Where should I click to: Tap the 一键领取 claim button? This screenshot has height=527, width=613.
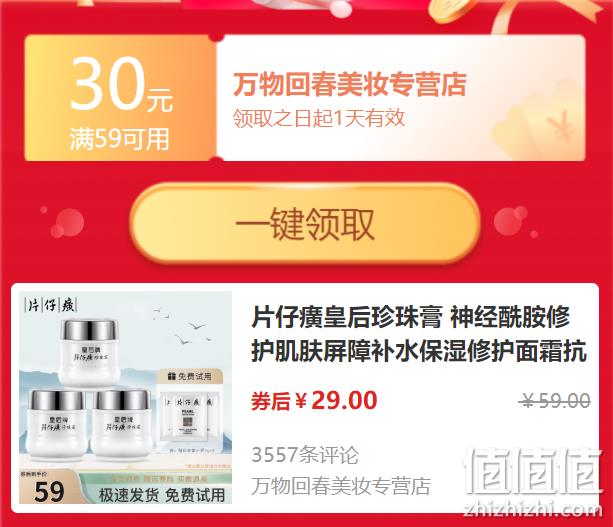click(x=305, y=224)
